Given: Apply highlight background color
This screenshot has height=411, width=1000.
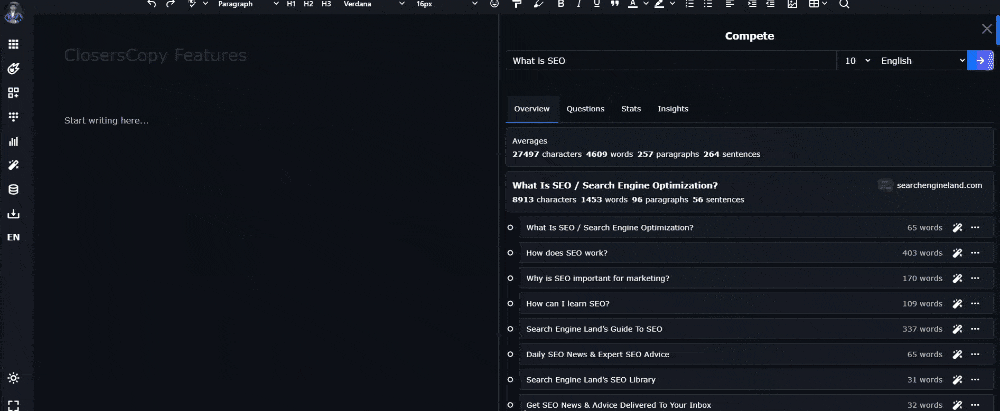Looking at the screenshot, I should point(659,4).
